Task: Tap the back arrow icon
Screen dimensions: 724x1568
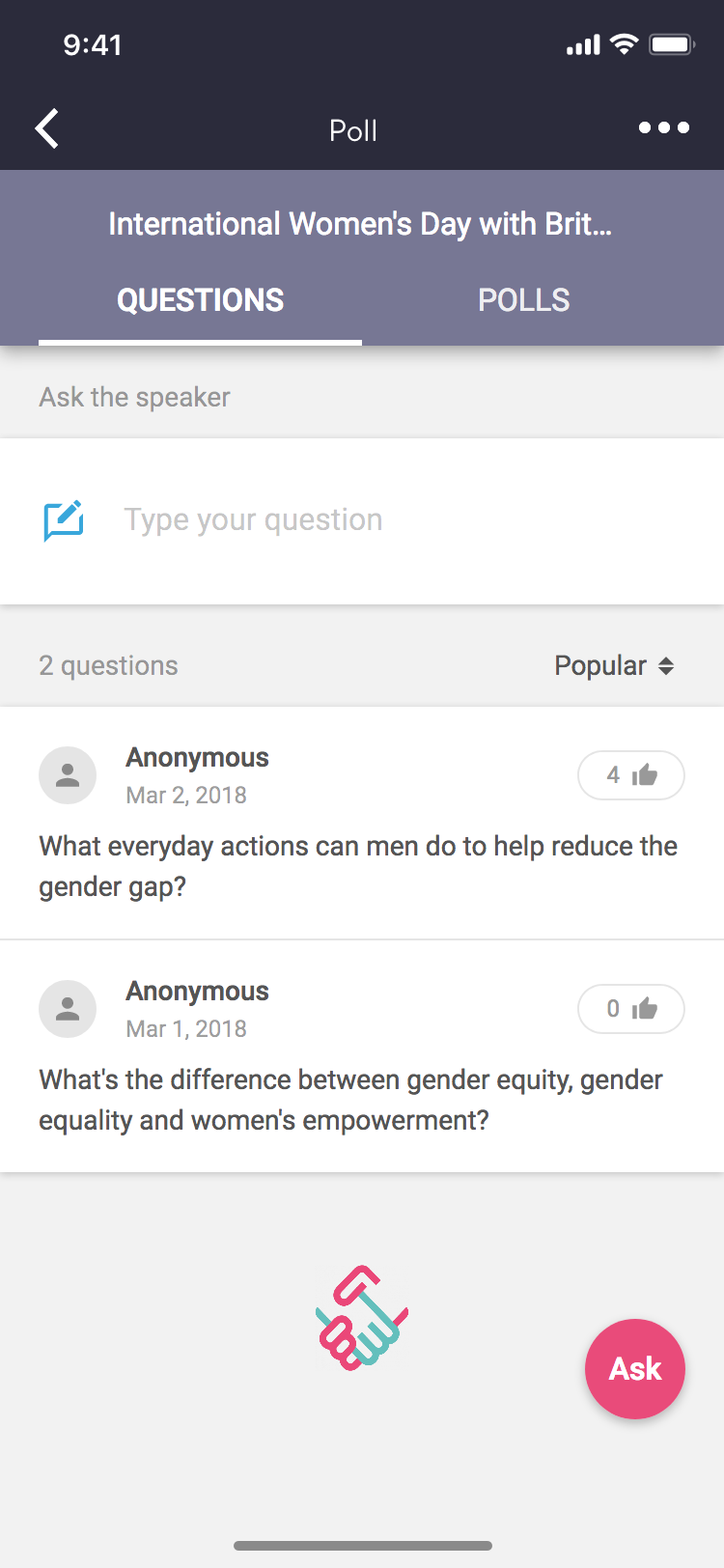Action: tap(47, 128)
